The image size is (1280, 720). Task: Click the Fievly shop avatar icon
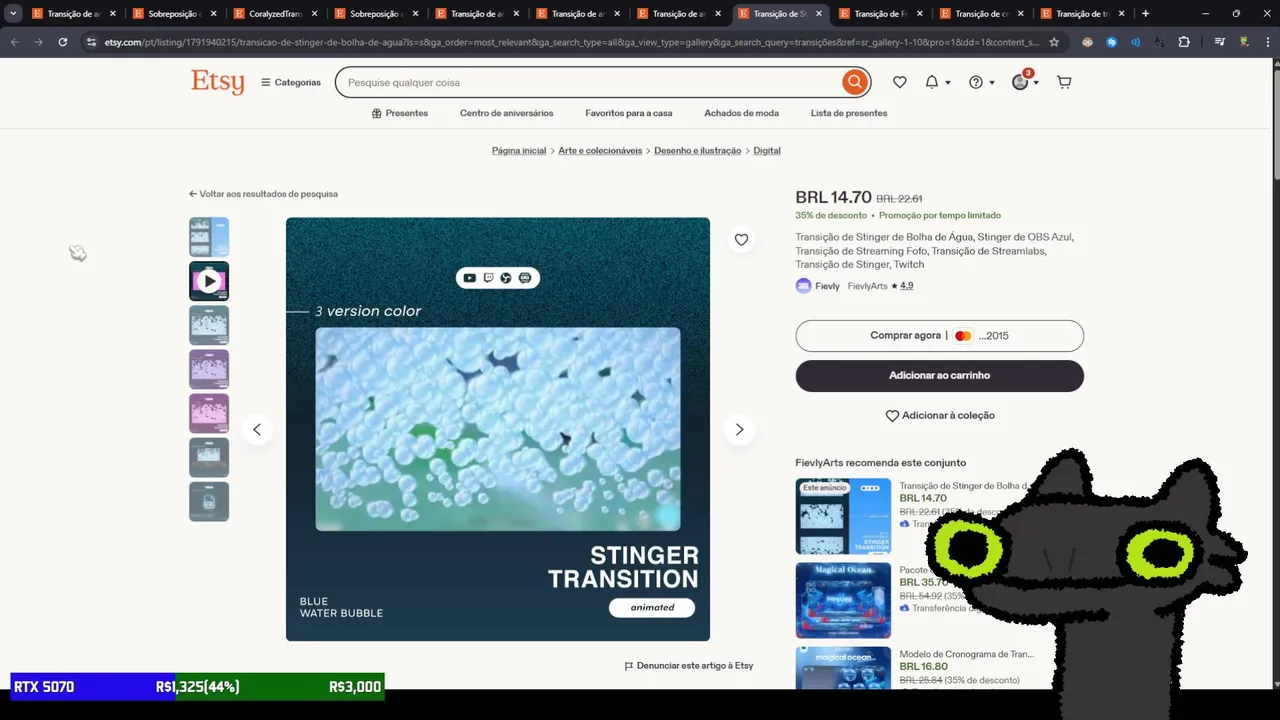(x=803, y=286)
